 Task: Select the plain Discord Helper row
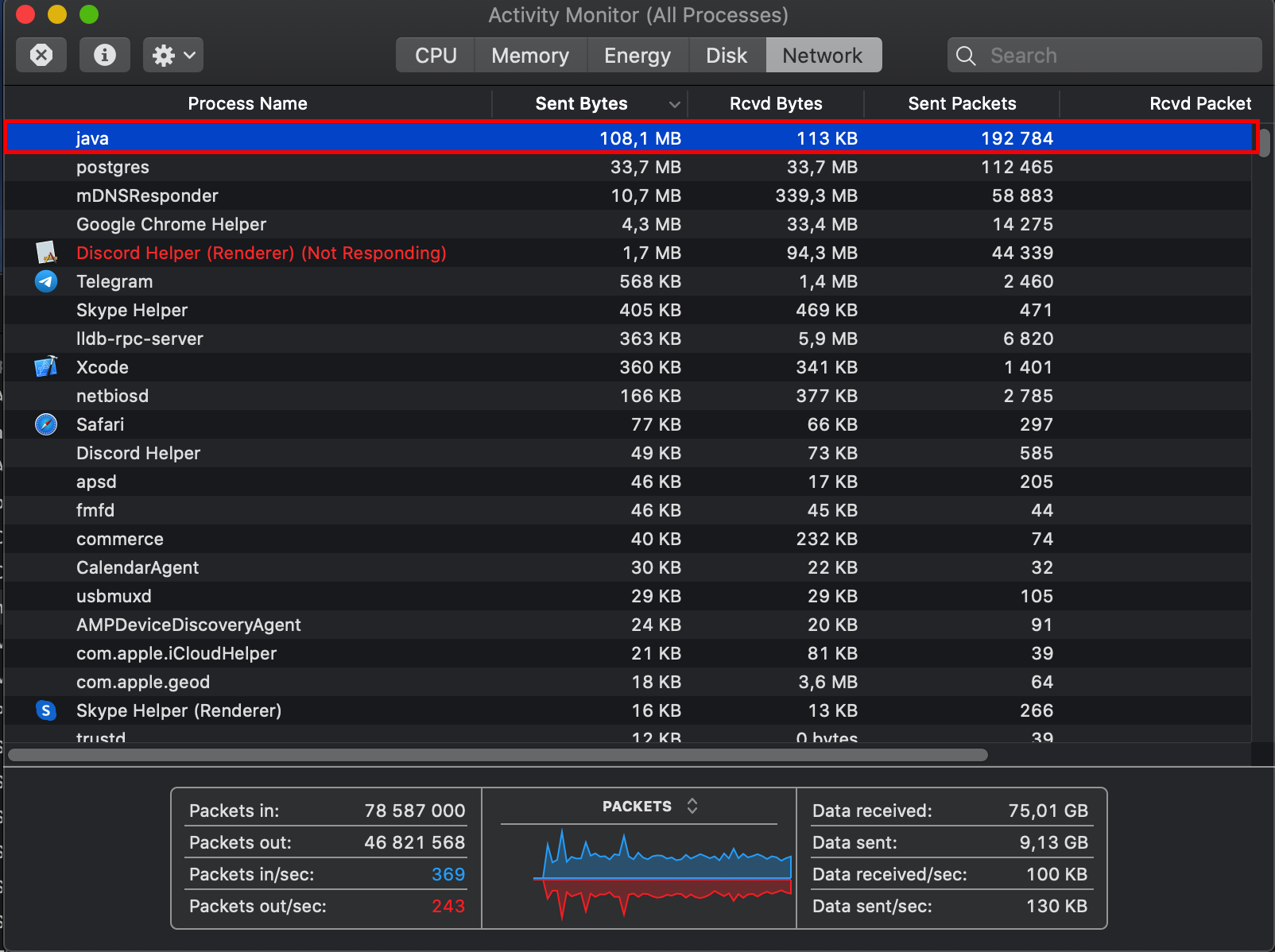pos(628,453)
